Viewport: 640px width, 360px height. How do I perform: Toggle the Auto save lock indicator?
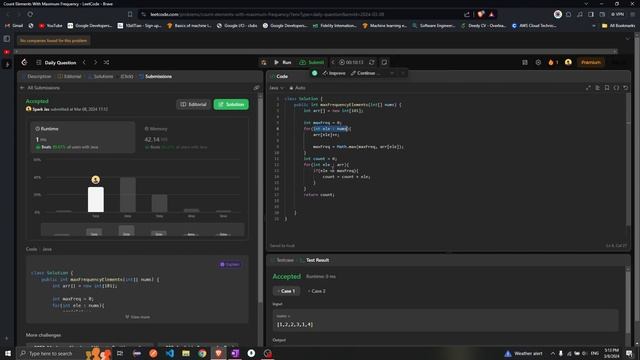coord(297,88)
